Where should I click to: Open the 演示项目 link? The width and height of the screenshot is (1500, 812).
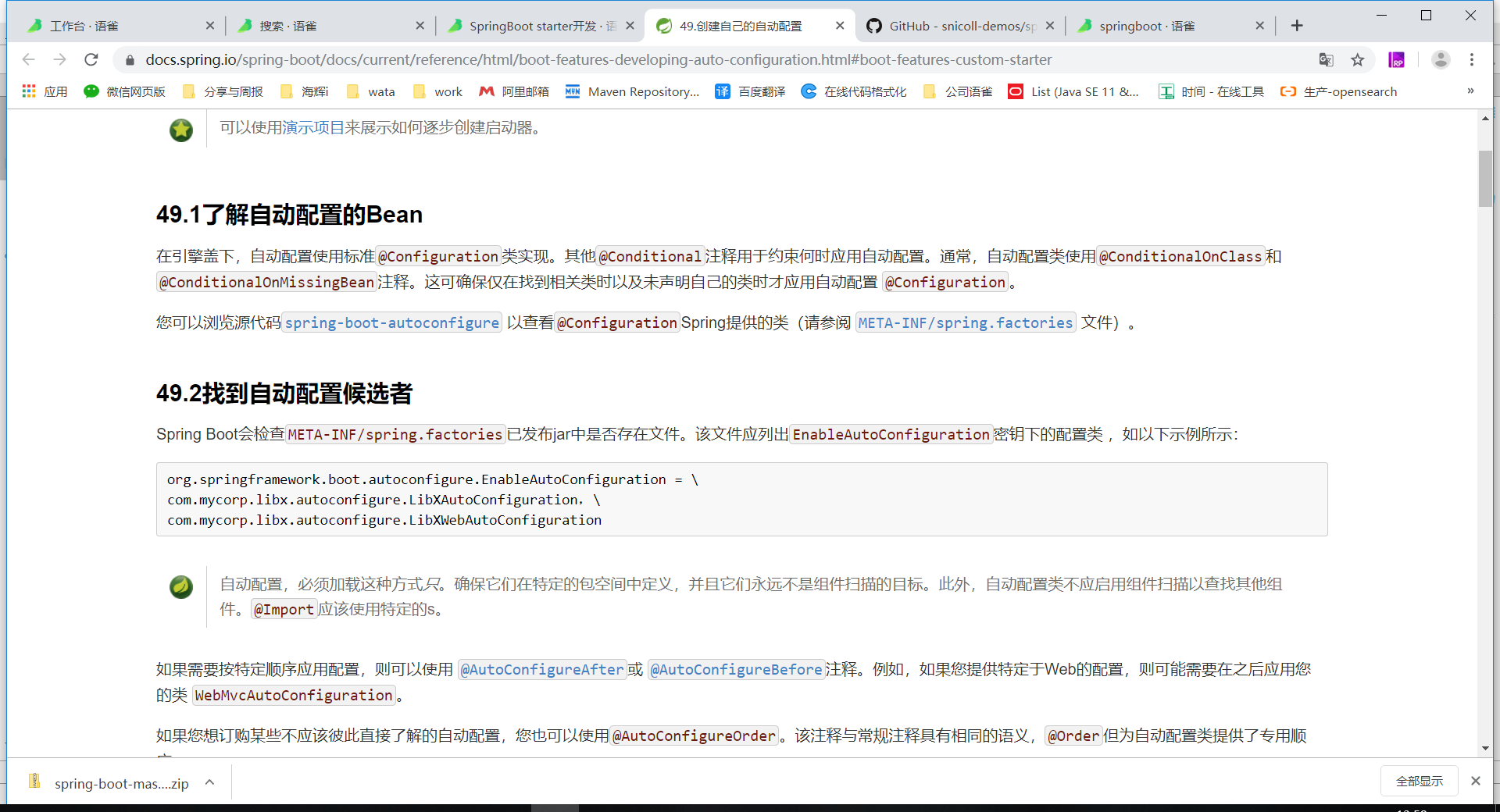[x=314, y=127]
